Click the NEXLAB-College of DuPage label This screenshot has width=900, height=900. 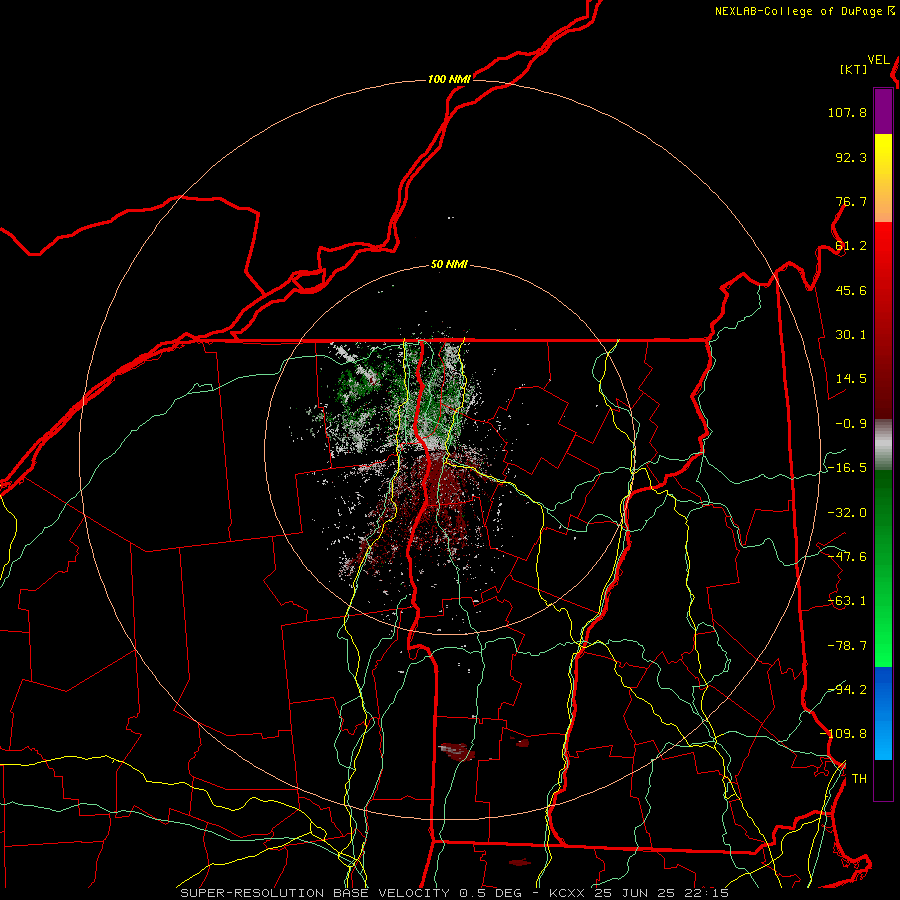(x=798, y=11)
